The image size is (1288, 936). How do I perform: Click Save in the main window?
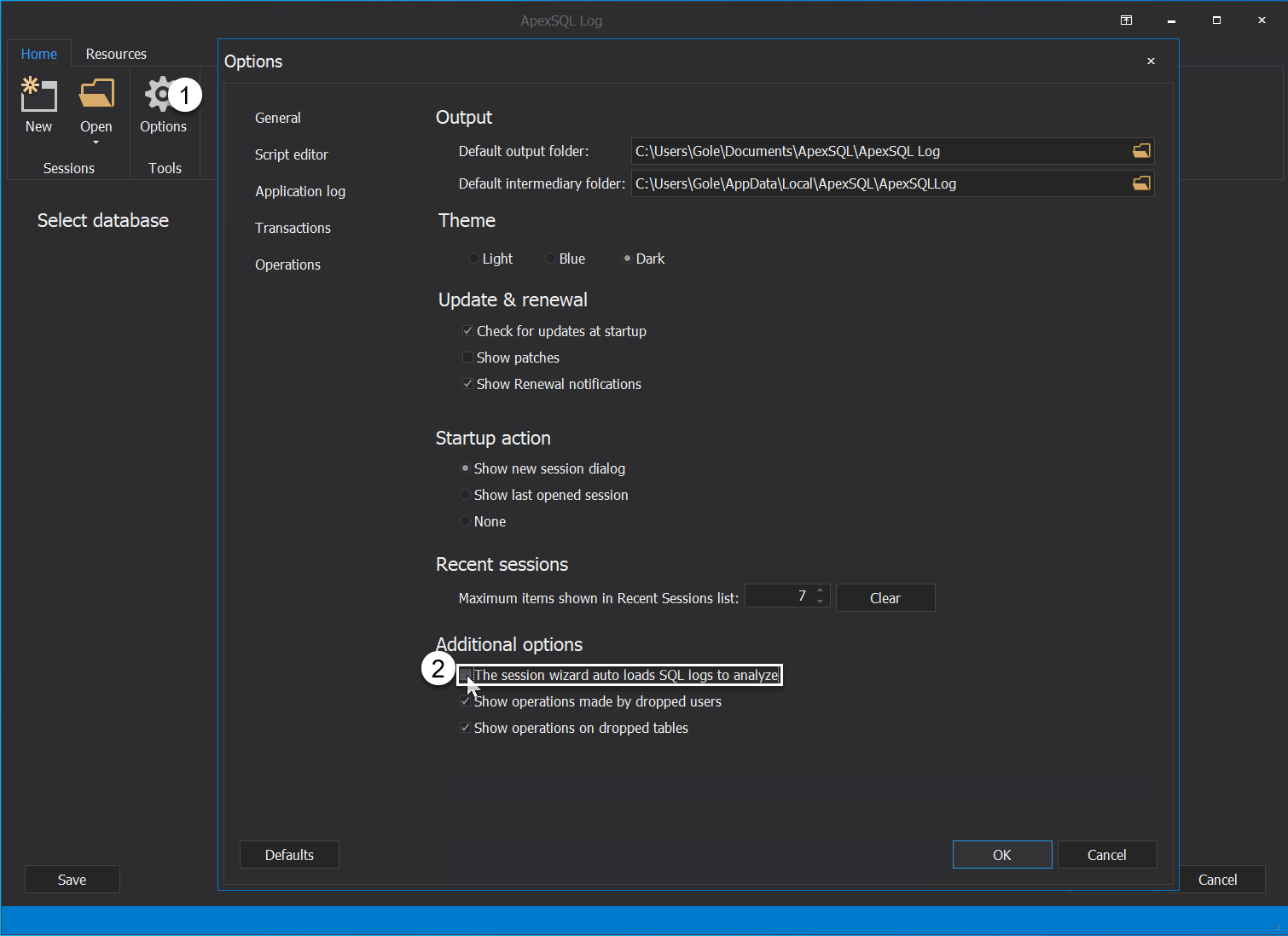pyautogui.click(x=73, y=880)
